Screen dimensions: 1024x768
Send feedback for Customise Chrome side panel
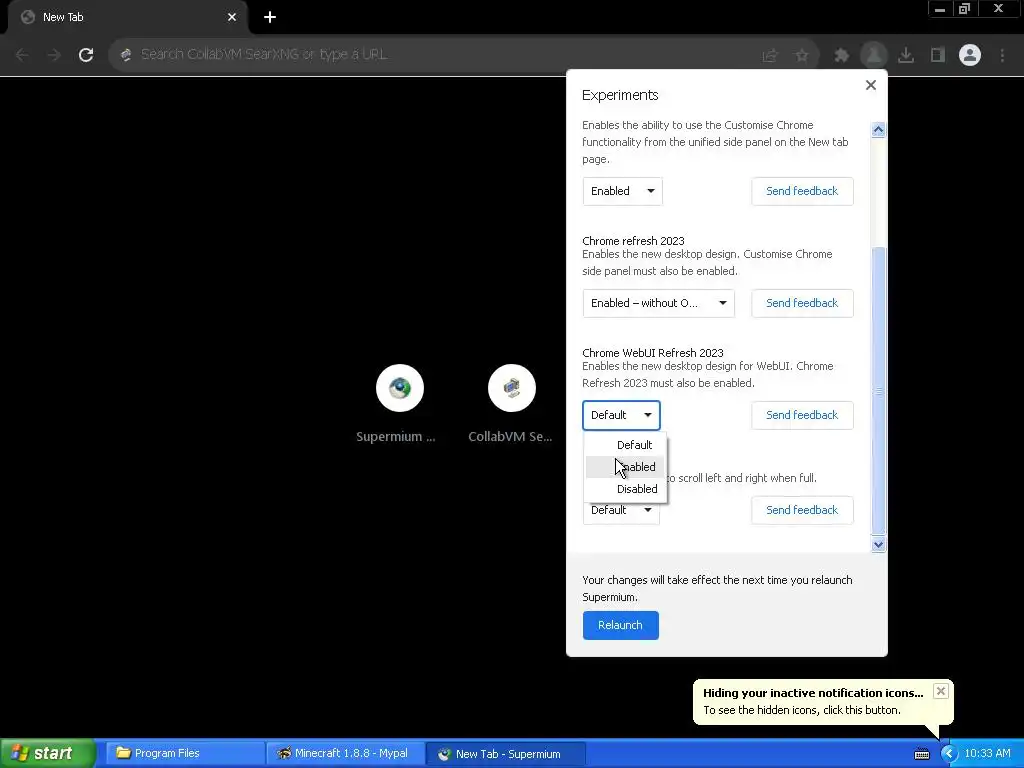click(x=802, y=191)
